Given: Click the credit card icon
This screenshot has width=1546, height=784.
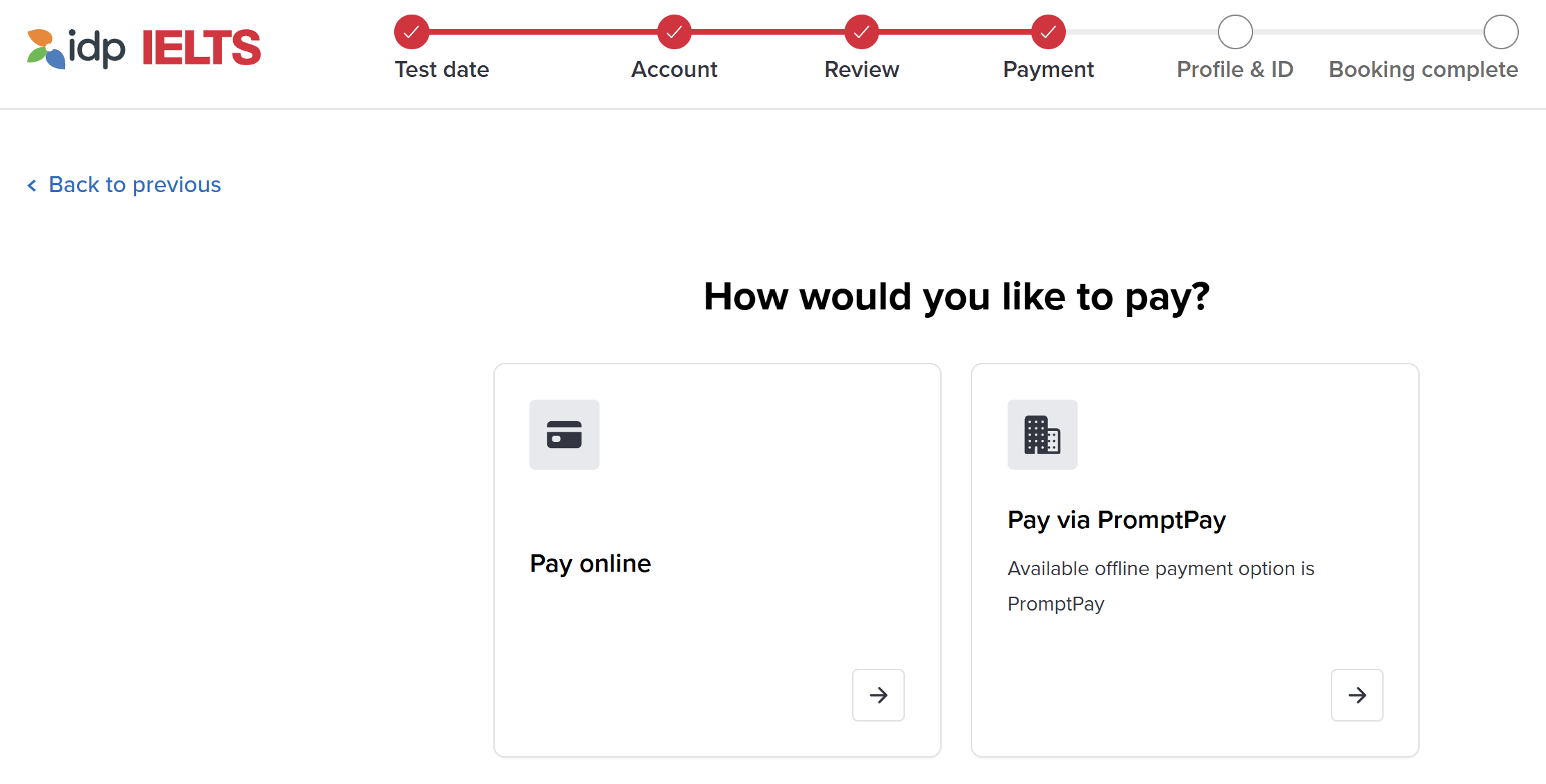Looking at the screenshot, I should (564, 435).
